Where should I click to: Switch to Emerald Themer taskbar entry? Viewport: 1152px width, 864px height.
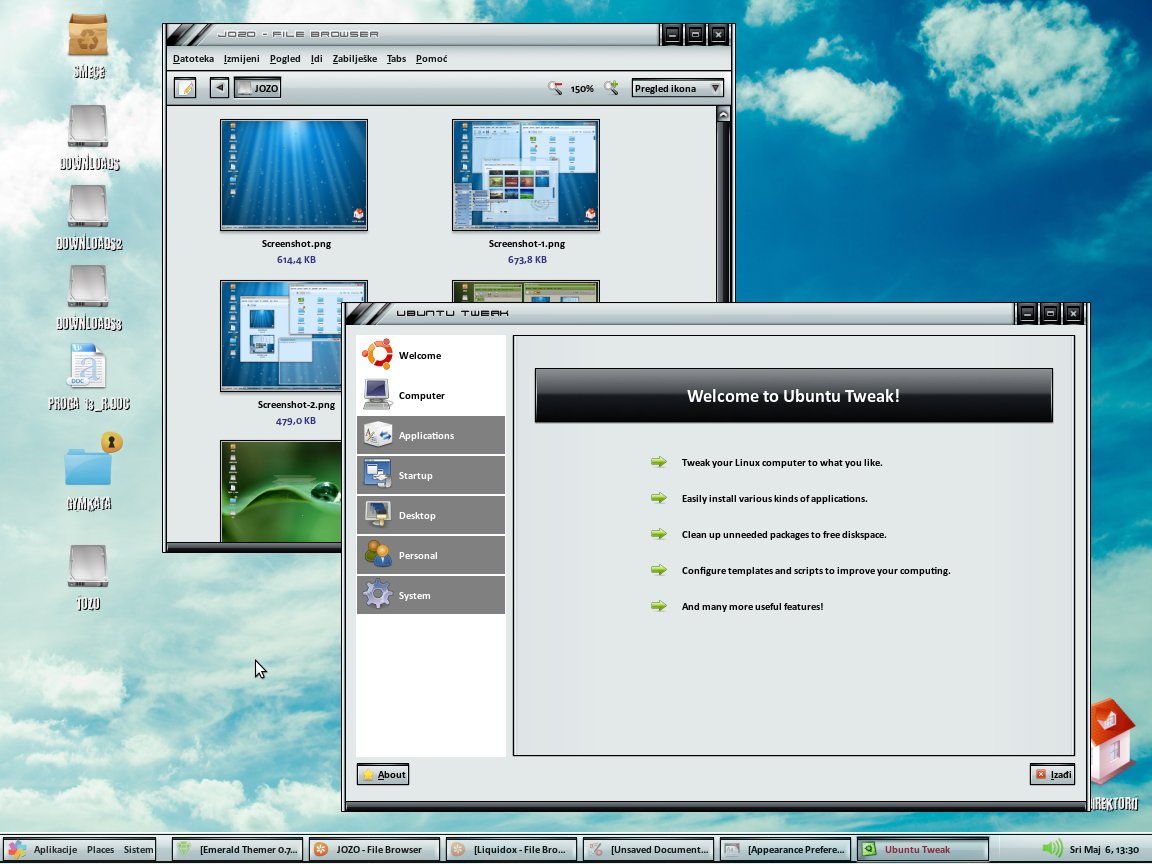(x=238, y=849)
